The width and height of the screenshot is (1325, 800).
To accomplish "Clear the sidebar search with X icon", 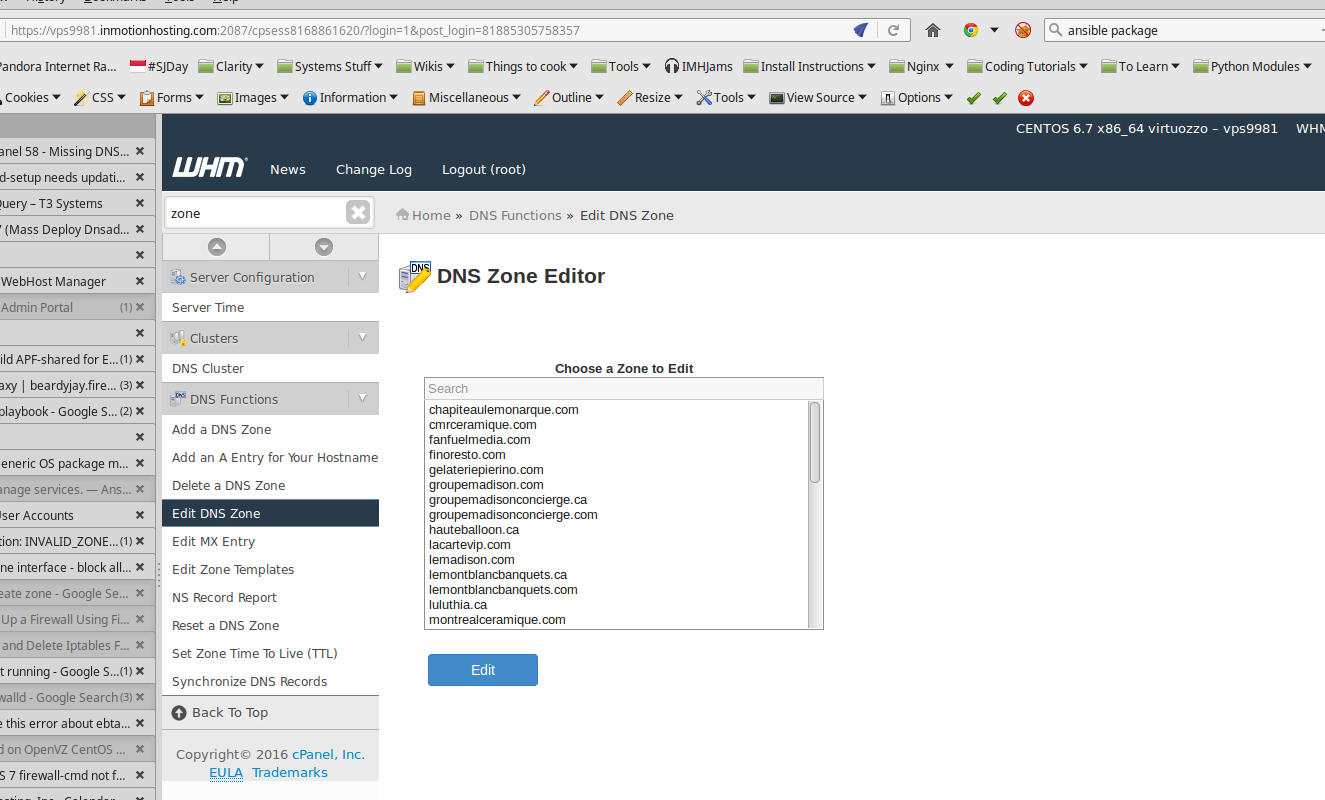I will click(x=358, y=212).
